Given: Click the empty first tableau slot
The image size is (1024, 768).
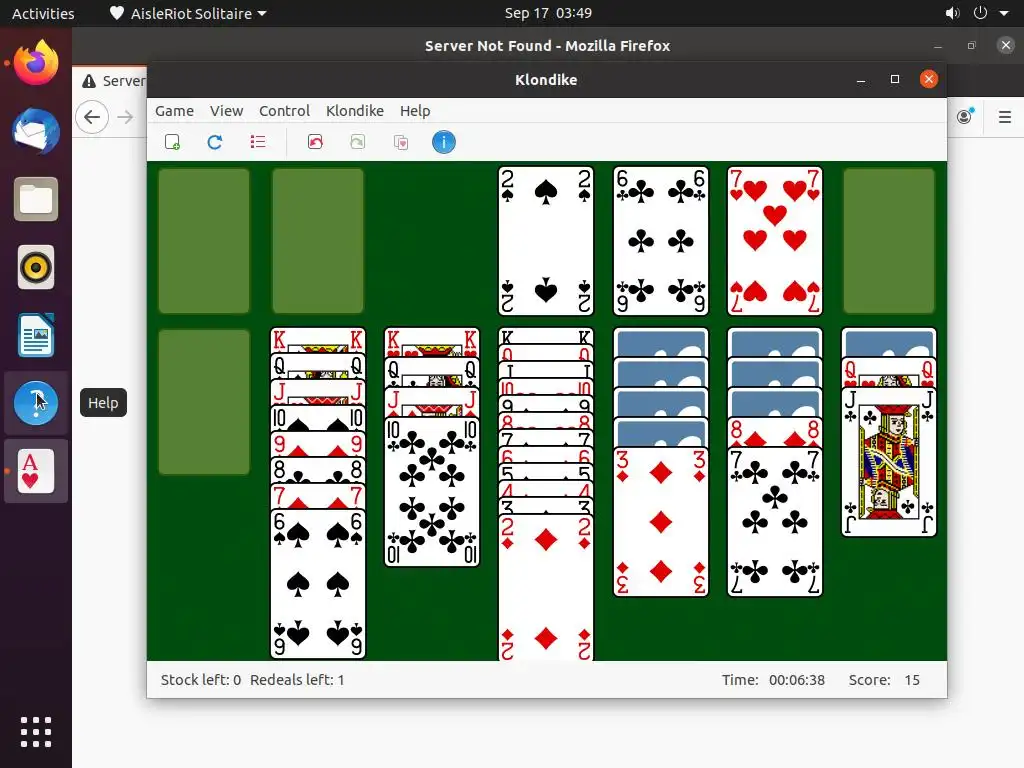Looking at the screenshot, I should (204, 402).
